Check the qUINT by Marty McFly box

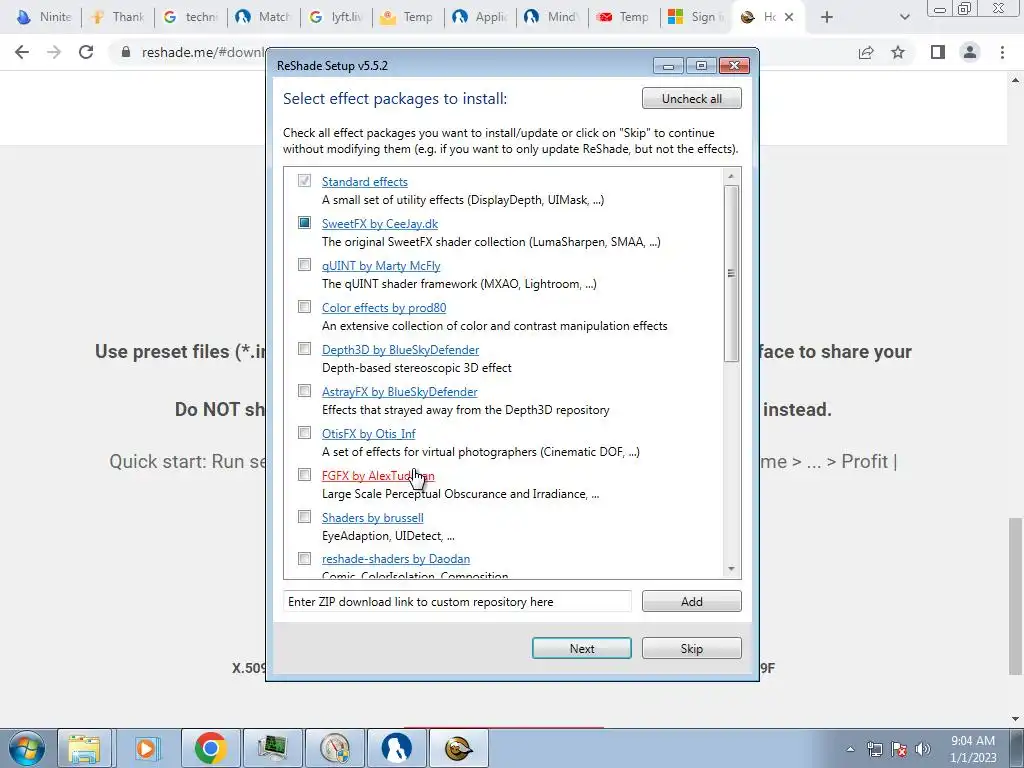304,264
